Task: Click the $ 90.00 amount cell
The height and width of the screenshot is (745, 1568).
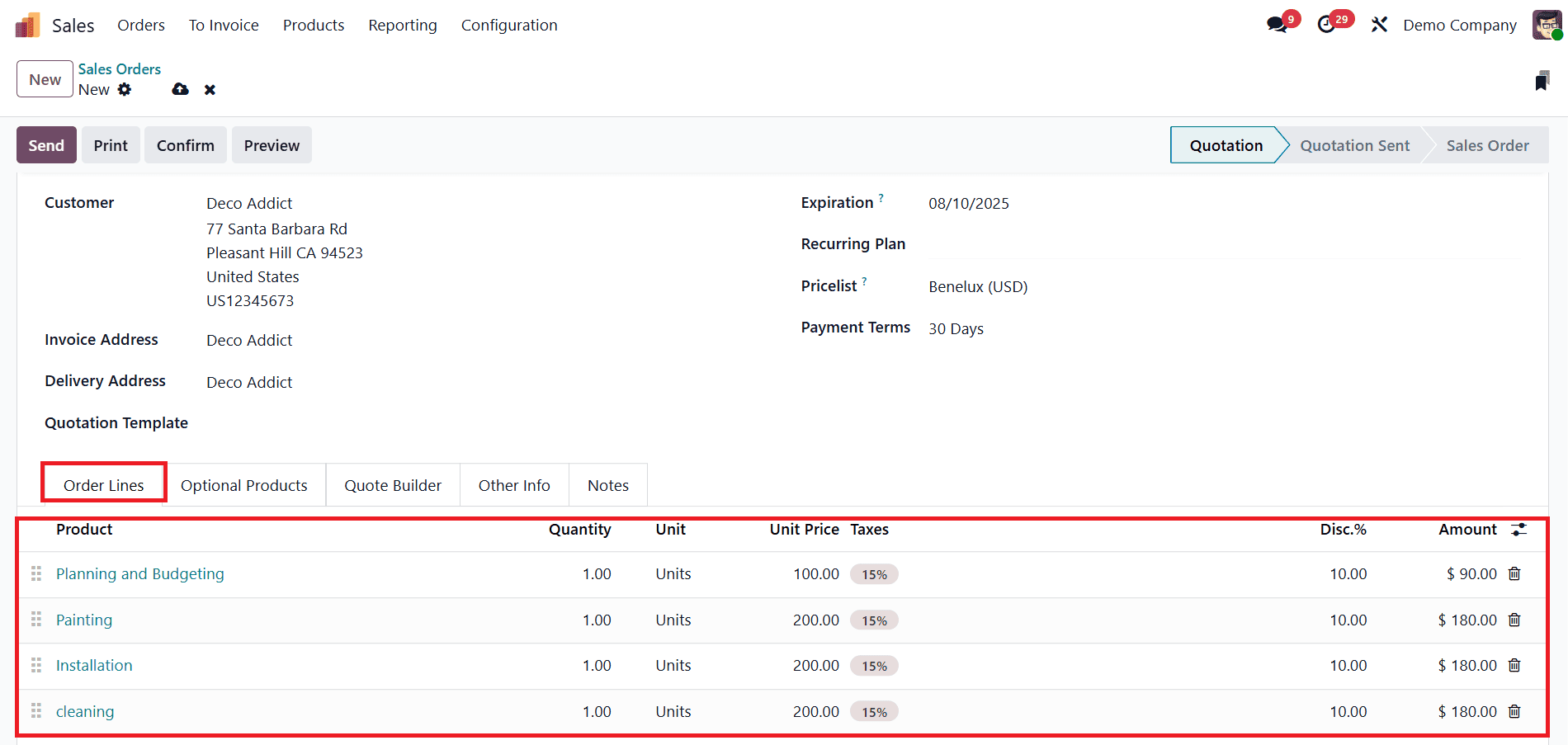Action: coord(1471,573)
